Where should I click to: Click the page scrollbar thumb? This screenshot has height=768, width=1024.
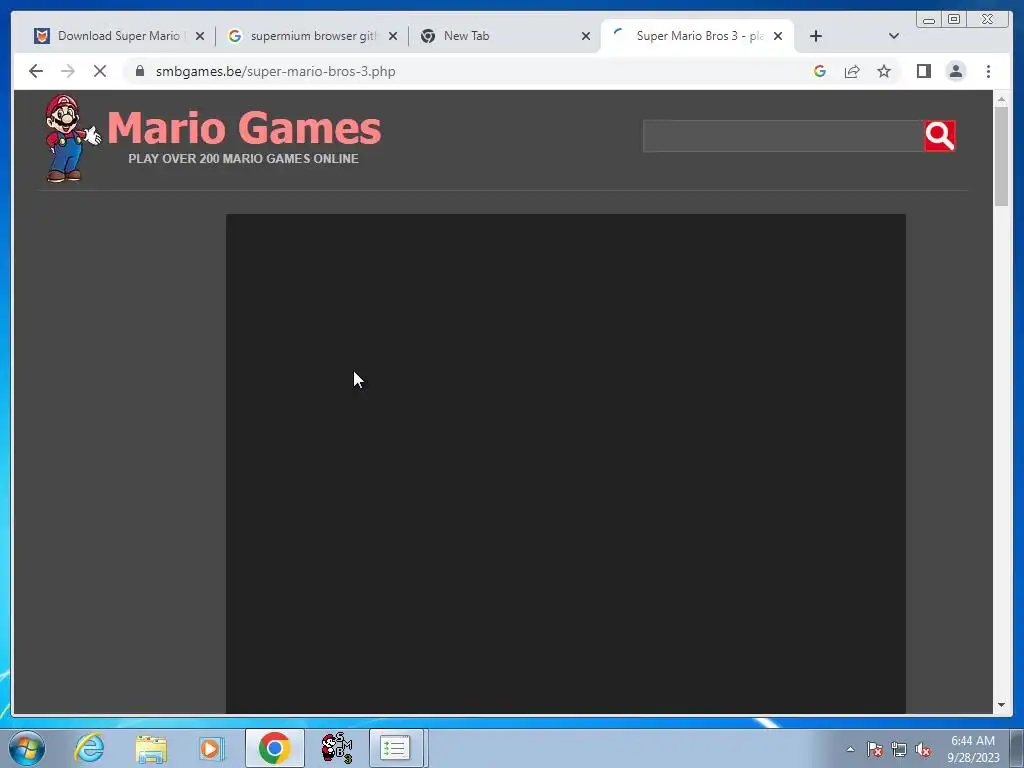pyautogui.click(x=1001, y=156)
